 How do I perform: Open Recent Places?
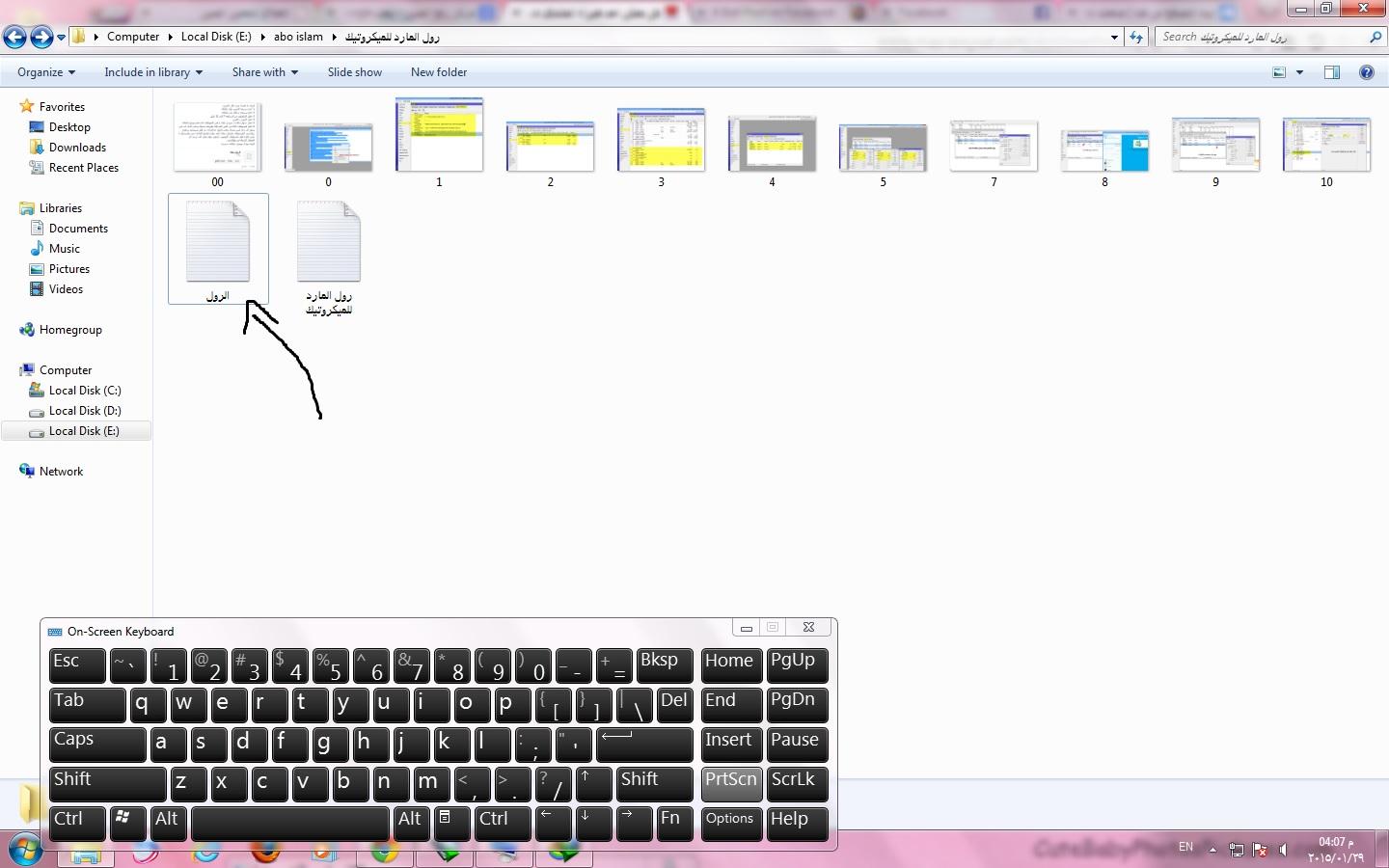pos(84,168)
